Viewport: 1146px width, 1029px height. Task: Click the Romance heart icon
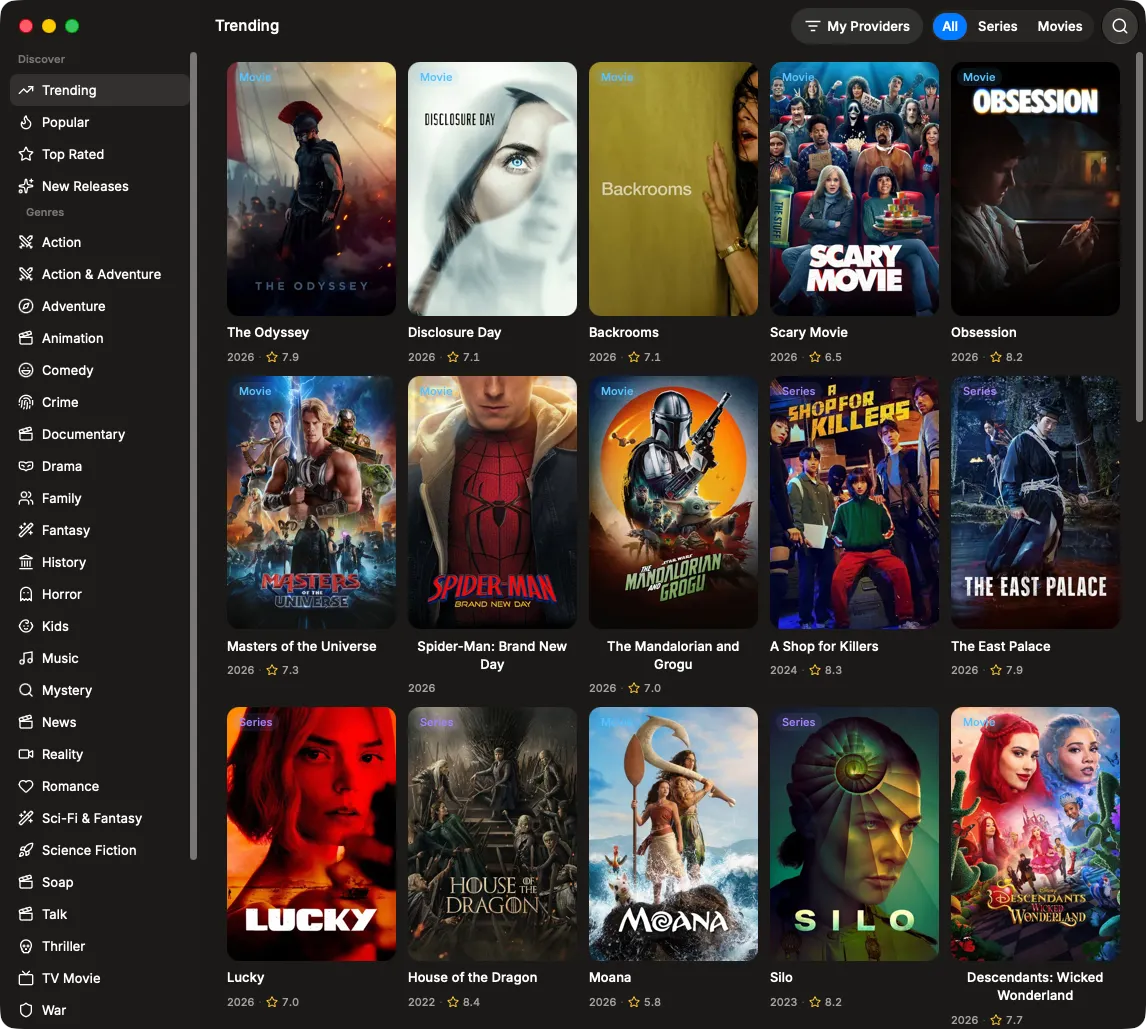click(x=26, y=786)
